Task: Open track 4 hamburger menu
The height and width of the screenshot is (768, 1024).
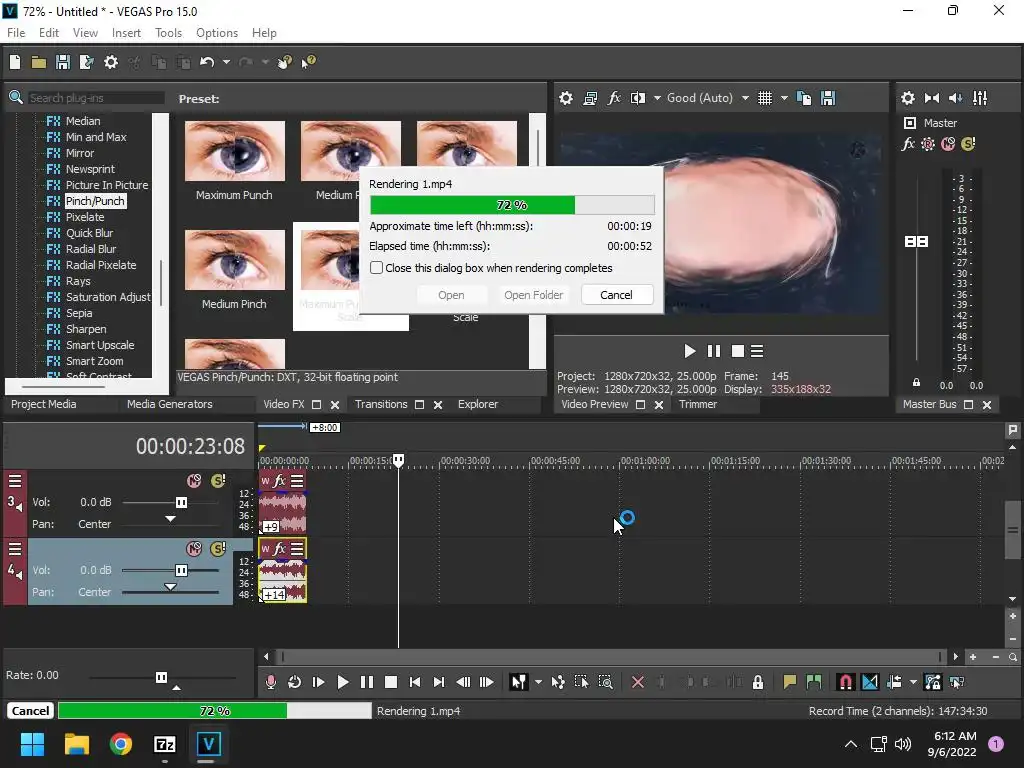Action: pyautogui.click(x=15, y=549)
